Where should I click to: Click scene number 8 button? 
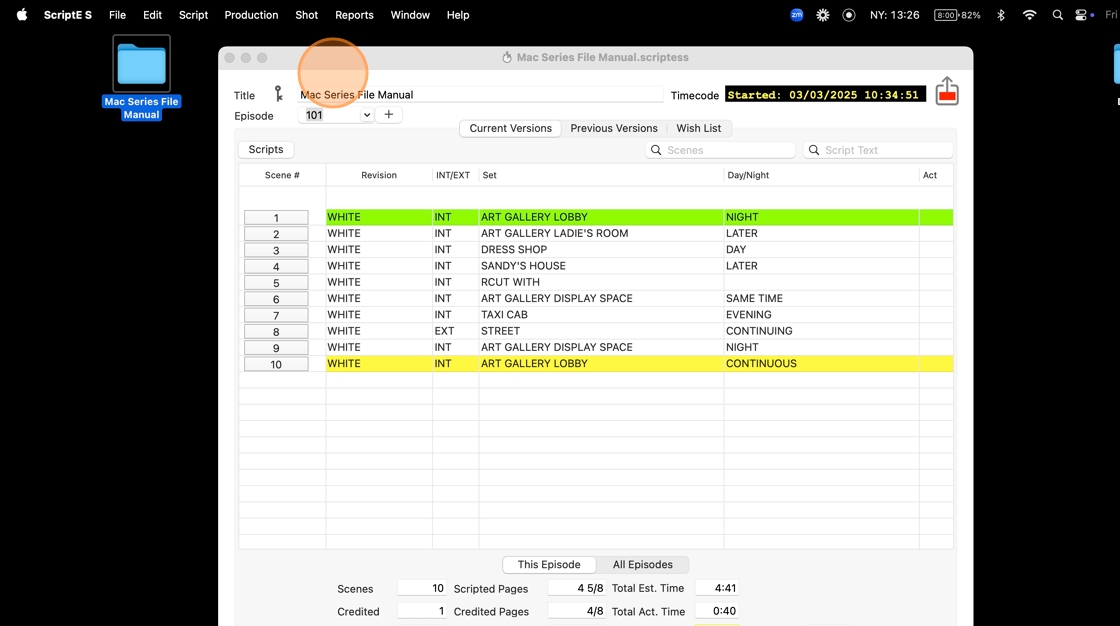click(276, 332)
